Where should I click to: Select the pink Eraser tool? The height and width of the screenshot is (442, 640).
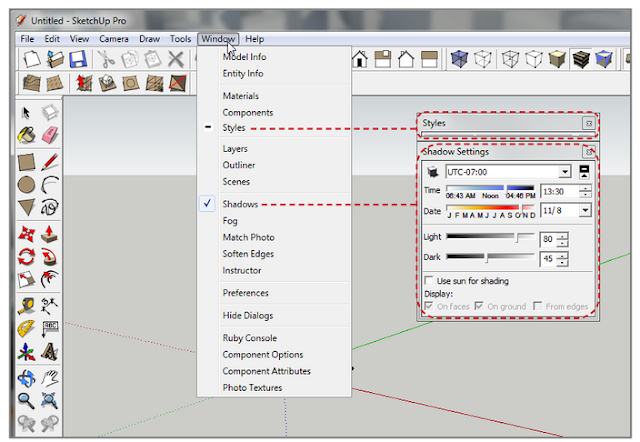click(x=49, y=135)
